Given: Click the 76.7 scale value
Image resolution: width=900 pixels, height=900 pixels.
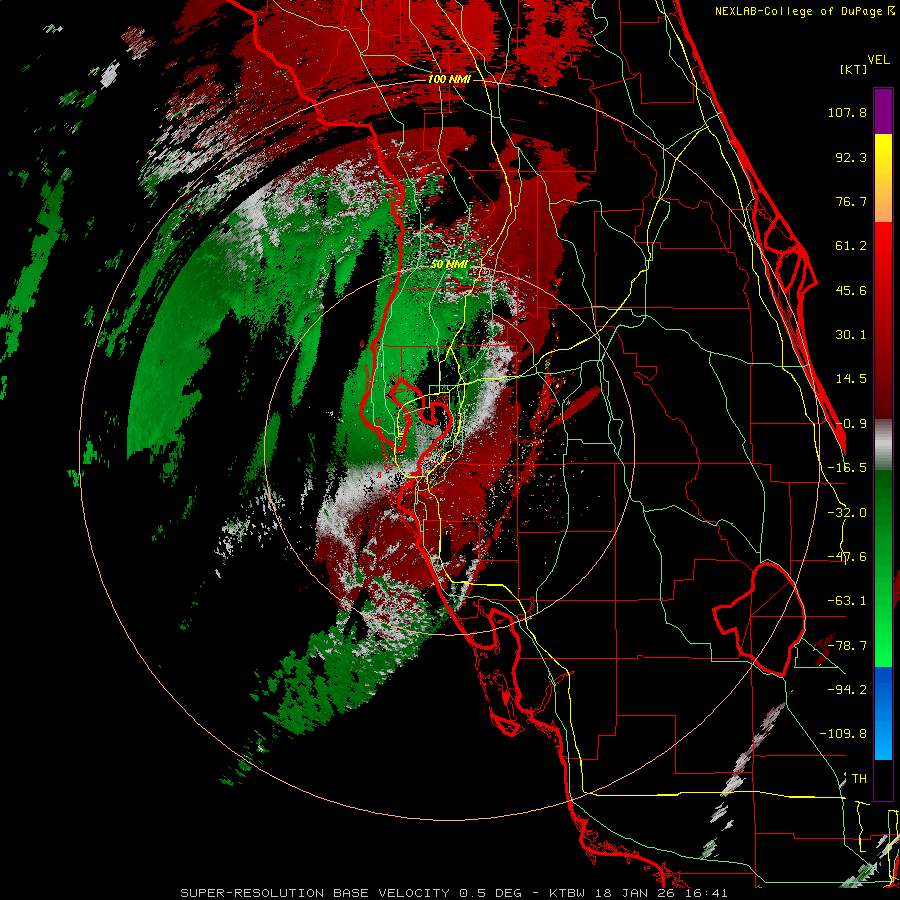Looking at the screenshot, I should 851,201.
